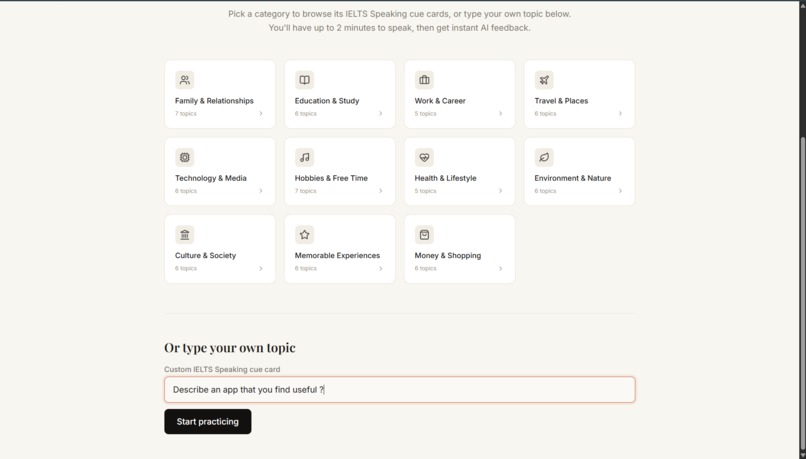Screen dimensions: 806x459
Task: Click the '7 topics' count under Family & Relationships
Action: 186,114
